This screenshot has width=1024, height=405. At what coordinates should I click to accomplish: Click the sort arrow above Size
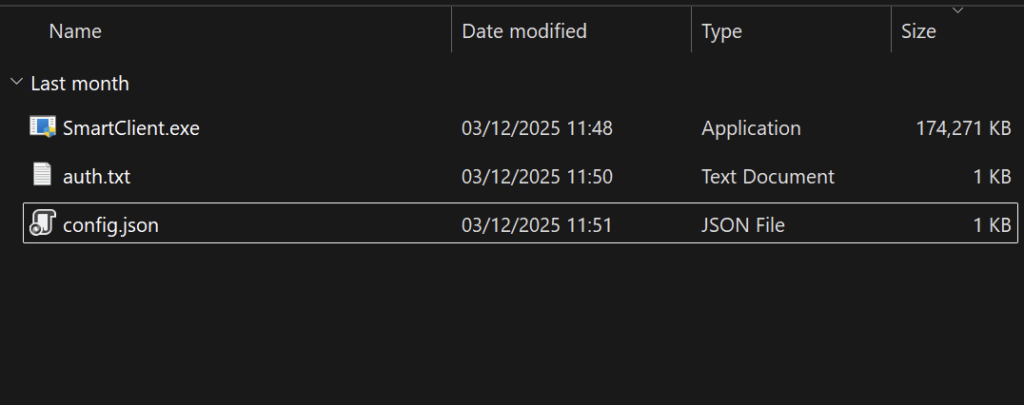pyautogui.click(x=958, y=10)
